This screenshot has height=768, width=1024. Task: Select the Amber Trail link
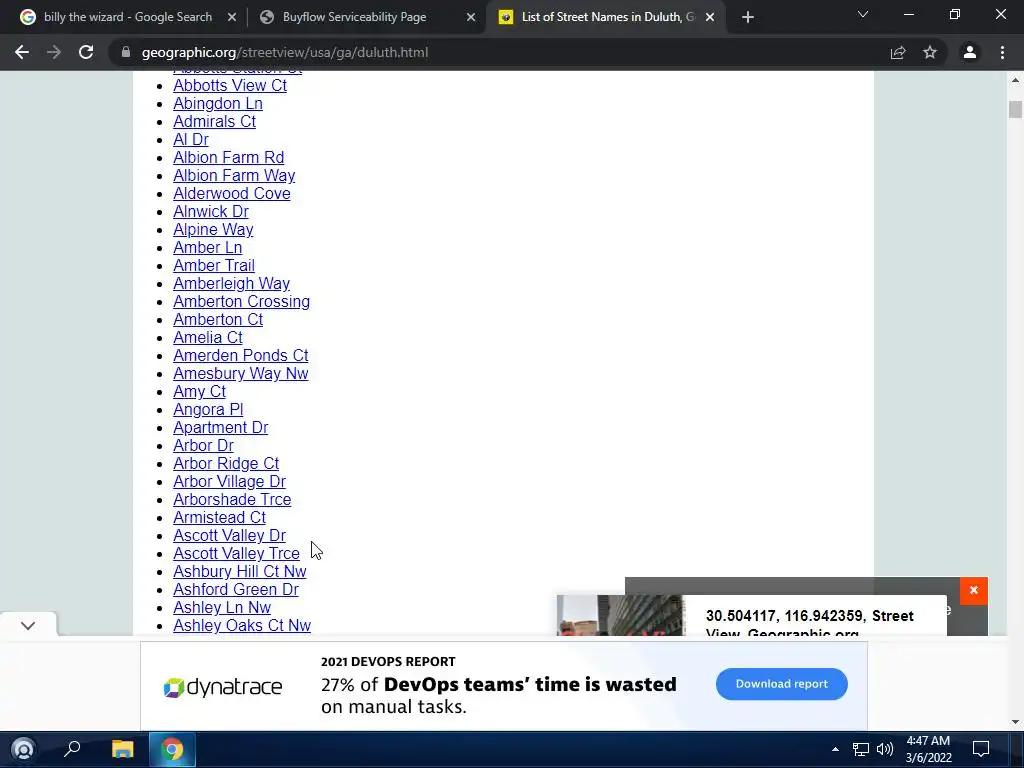point(214,265)
